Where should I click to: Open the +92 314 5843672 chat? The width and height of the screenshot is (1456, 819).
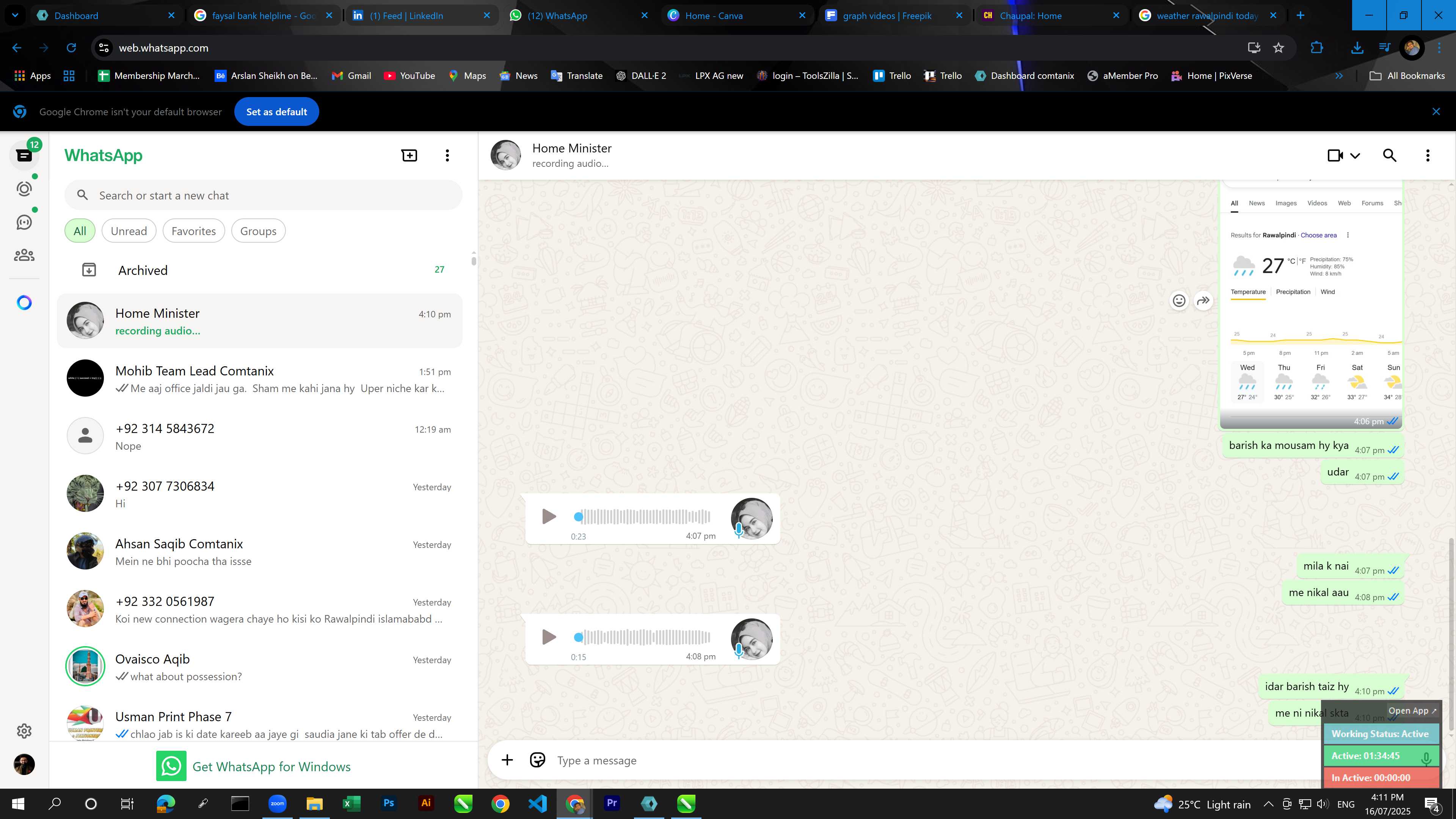[260, 436]
